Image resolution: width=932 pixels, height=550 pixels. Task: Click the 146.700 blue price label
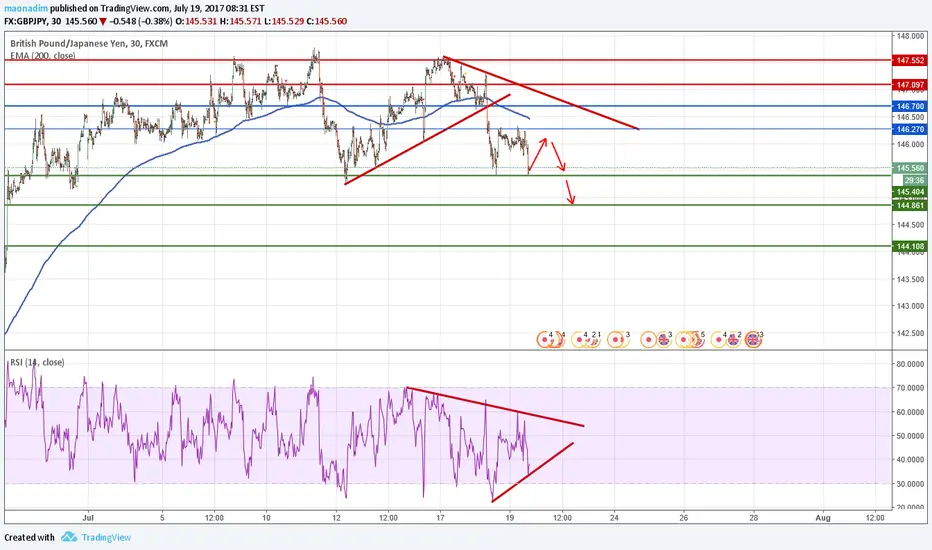(x=909, y=106)
